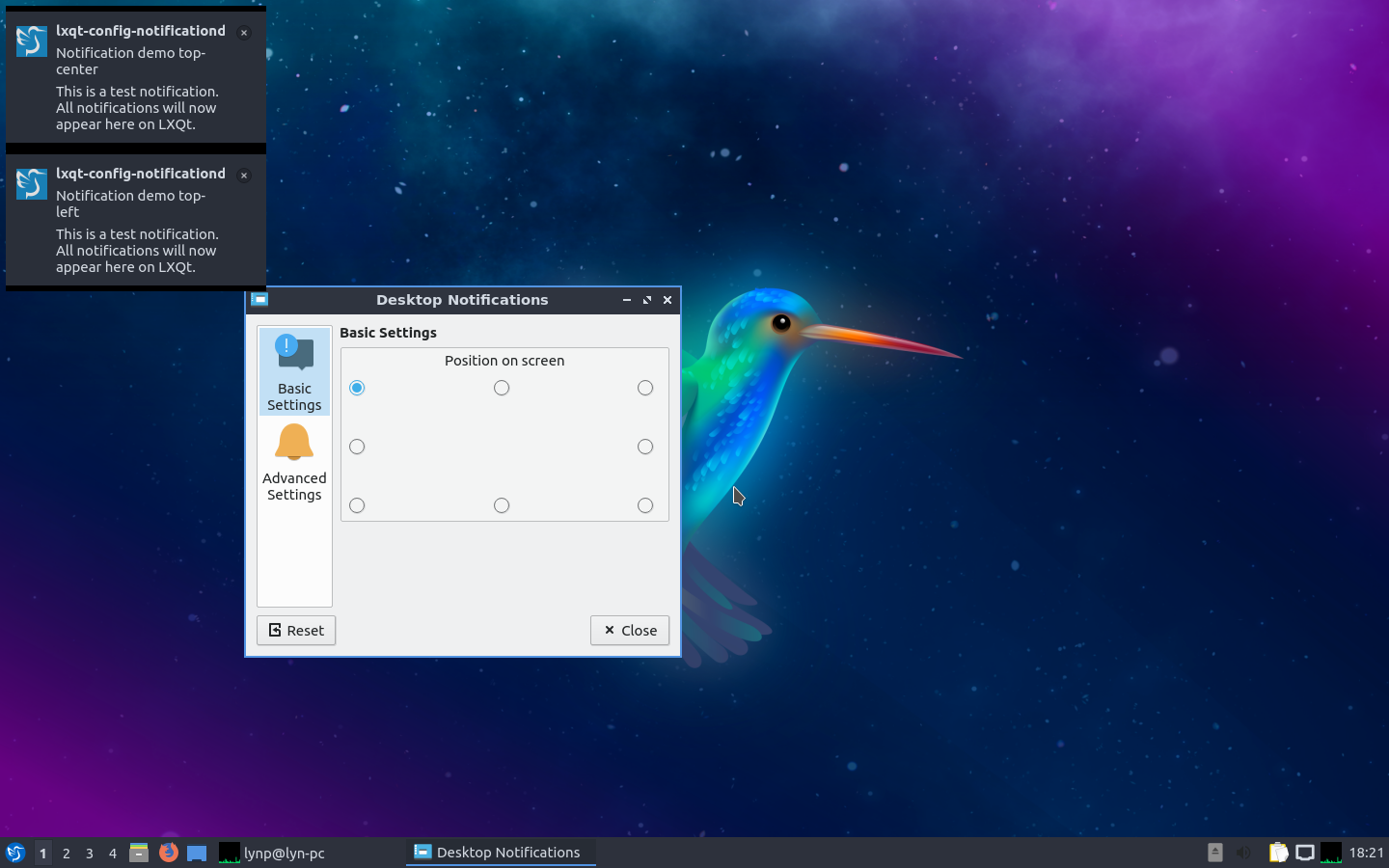Open the clipboard manager tray icon

click(x=1278, y=853)
